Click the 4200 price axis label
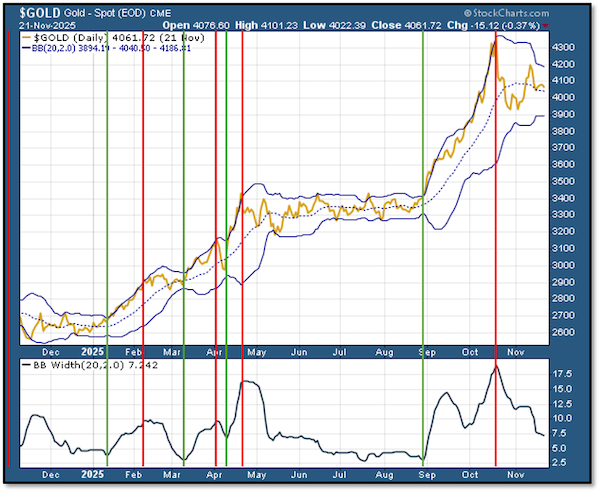The width and height of the screenshot is (600, 493). [563, 64]
